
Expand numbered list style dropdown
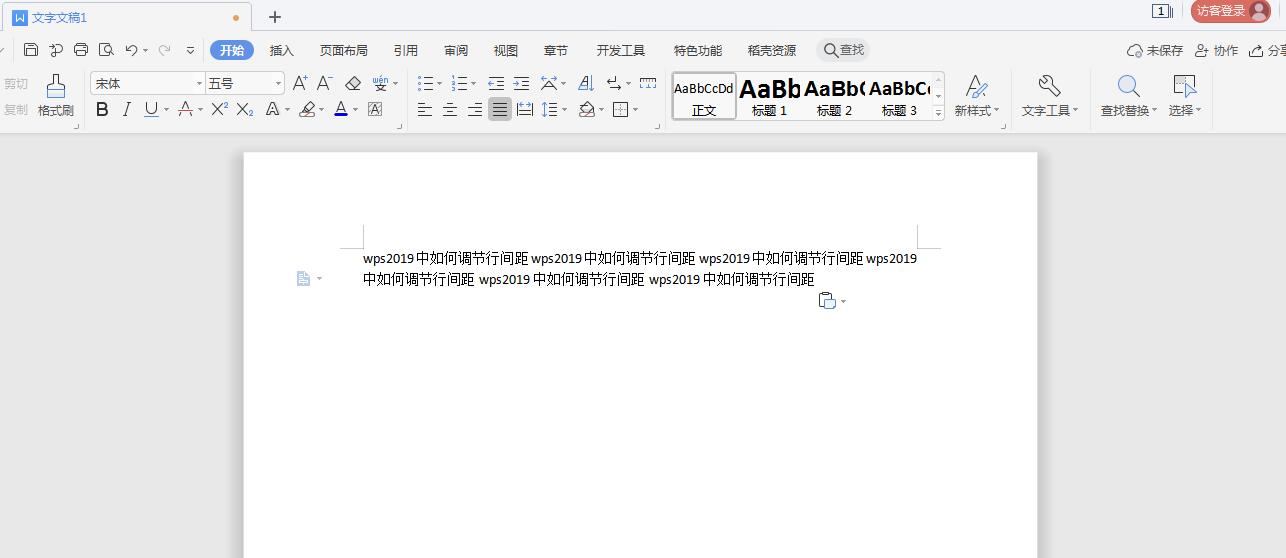(x=474, y=84)
